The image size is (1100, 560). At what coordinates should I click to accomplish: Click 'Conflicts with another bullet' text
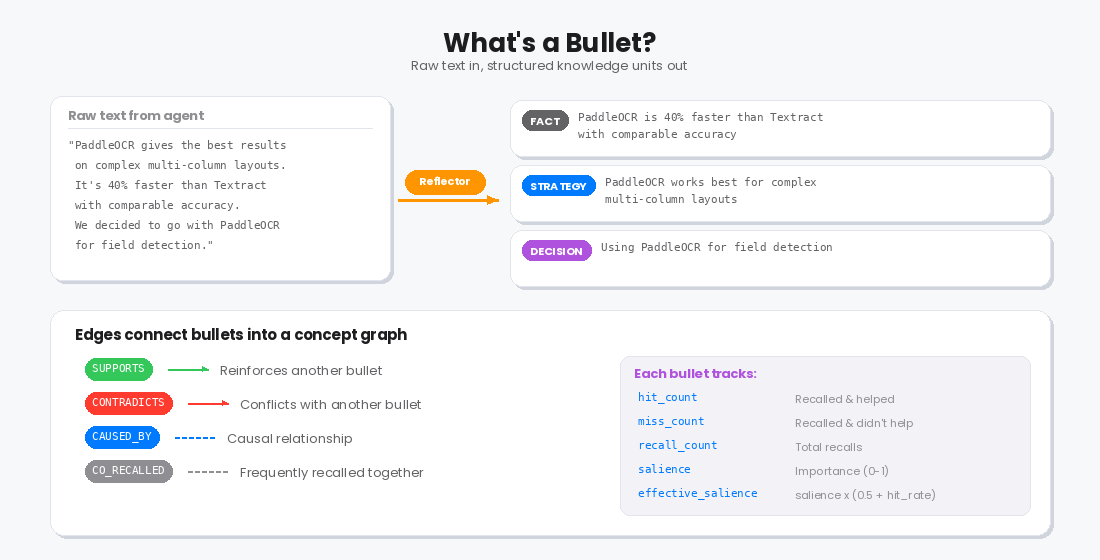click(x=330, y=405)
